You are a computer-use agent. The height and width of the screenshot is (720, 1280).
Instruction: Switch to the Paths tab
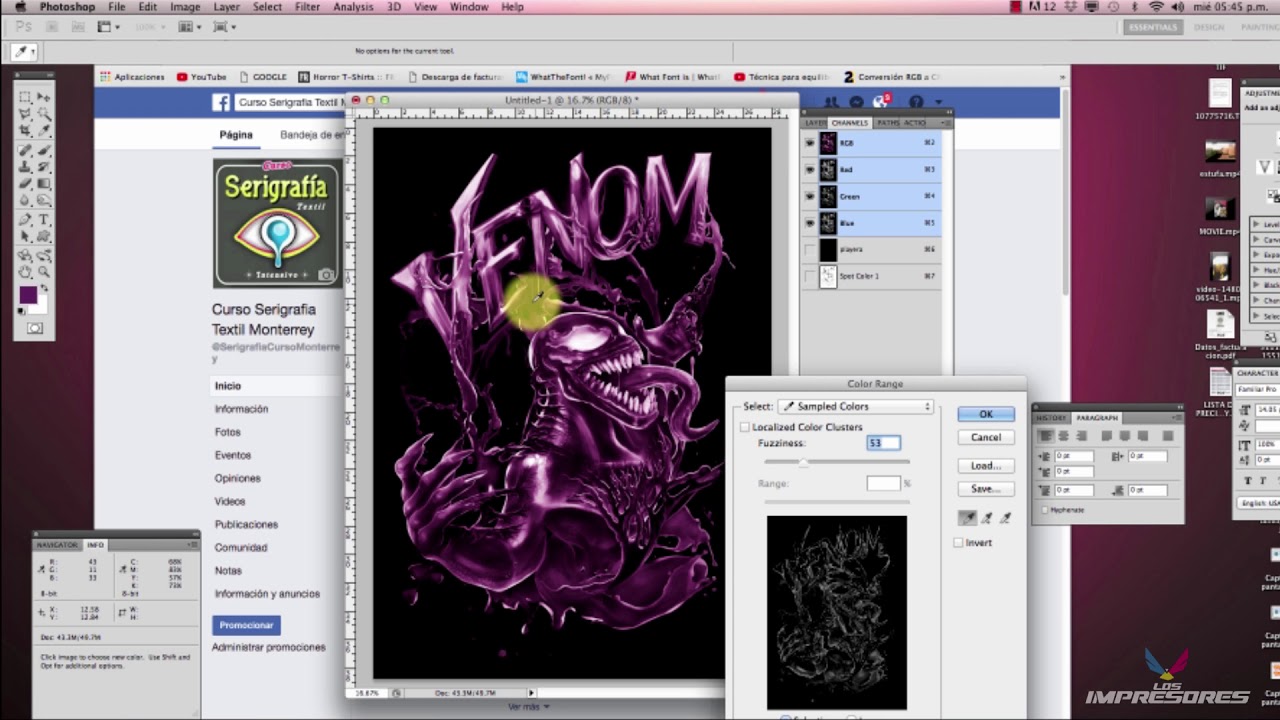pos(888,123)
